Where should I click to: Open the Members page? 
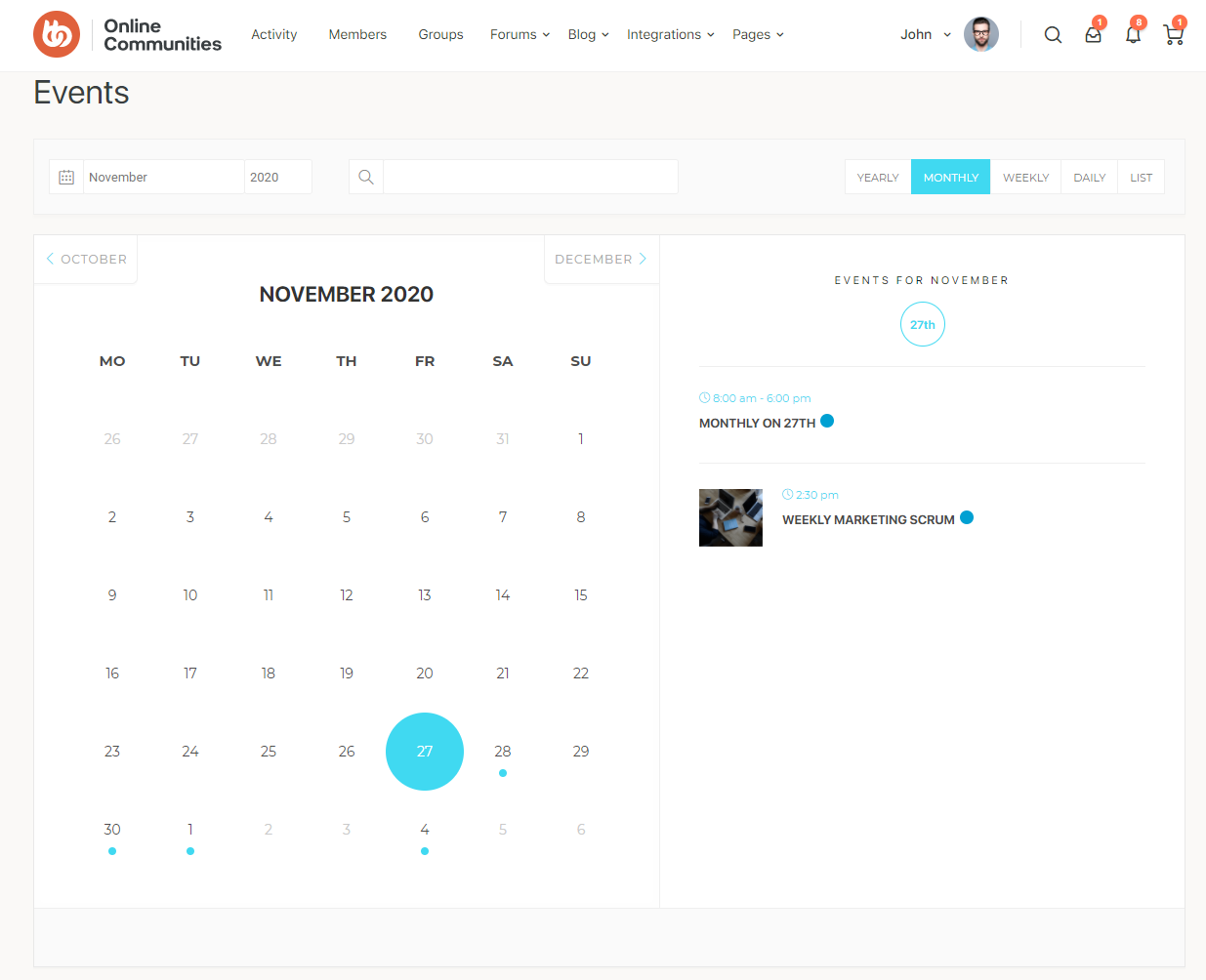point(357,35)
